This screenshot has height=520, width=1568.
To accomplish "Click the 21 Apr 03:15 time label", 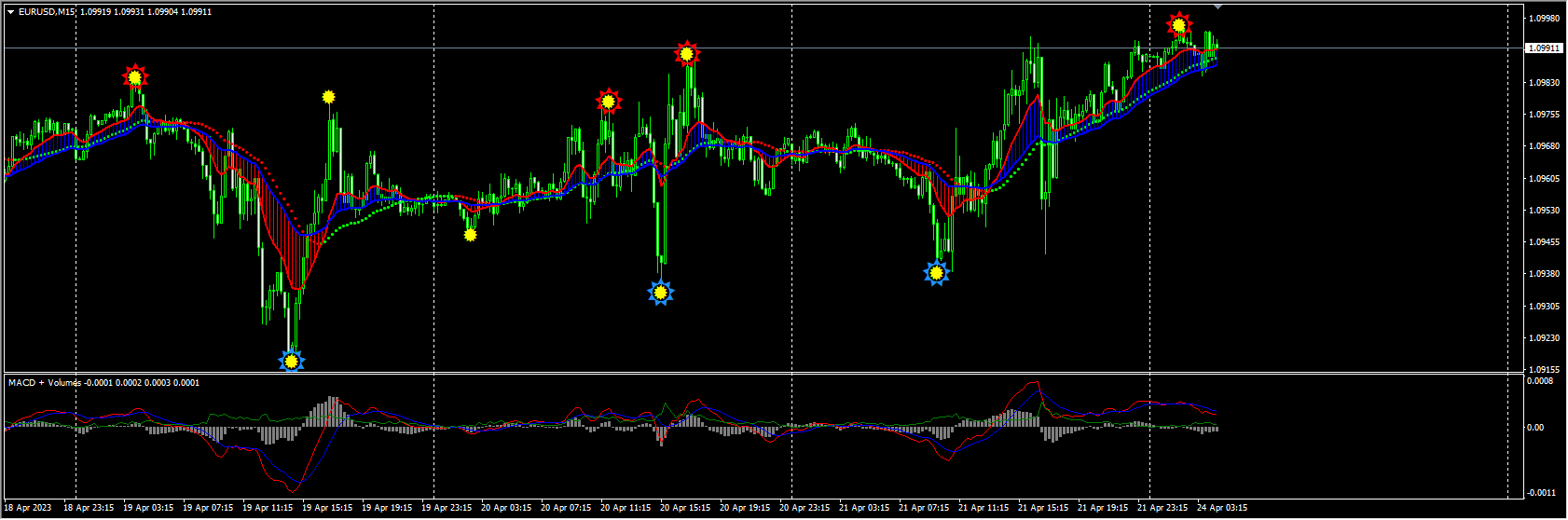I will coord(864,508).
